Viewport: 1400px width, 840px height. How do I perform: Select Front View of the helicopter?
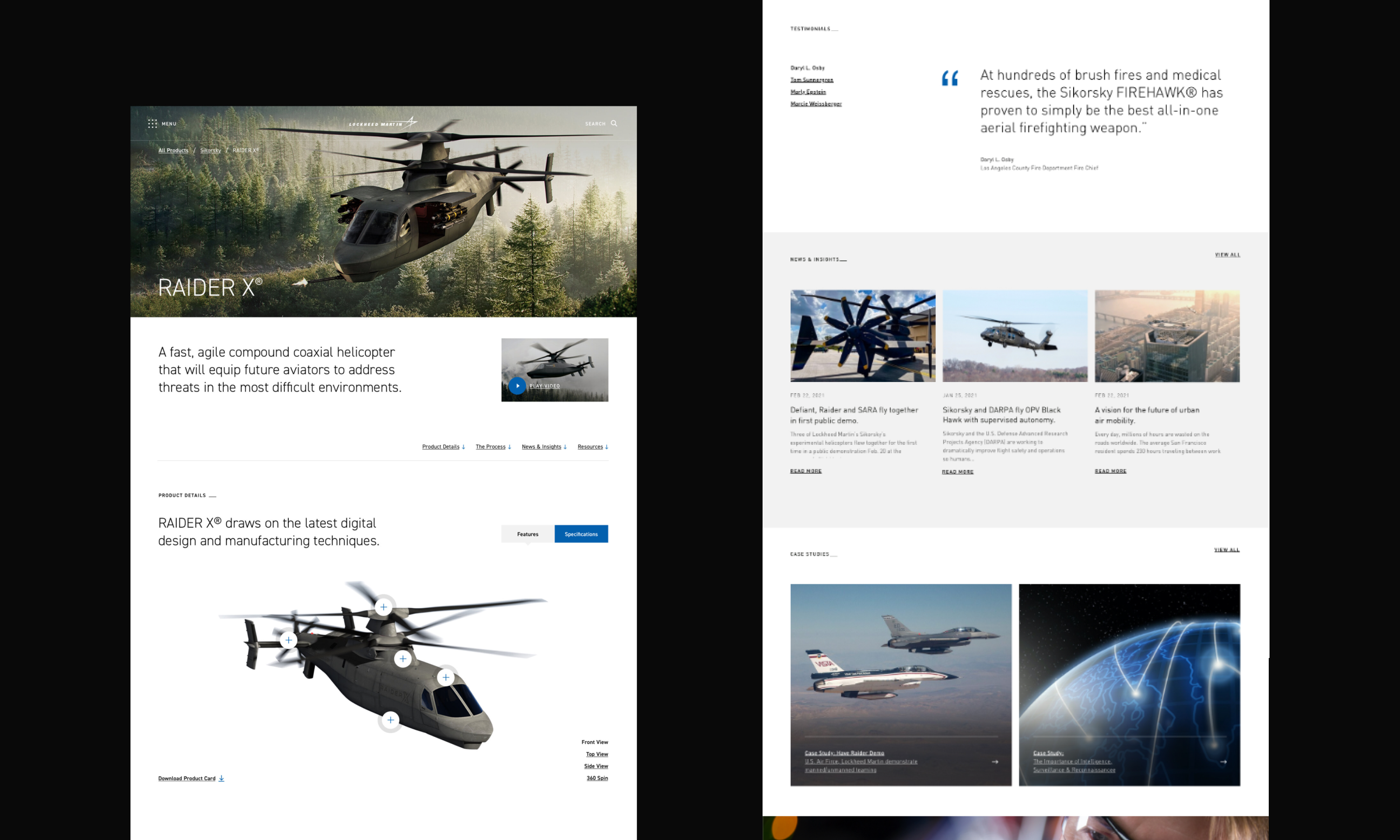tap(595, 742)
